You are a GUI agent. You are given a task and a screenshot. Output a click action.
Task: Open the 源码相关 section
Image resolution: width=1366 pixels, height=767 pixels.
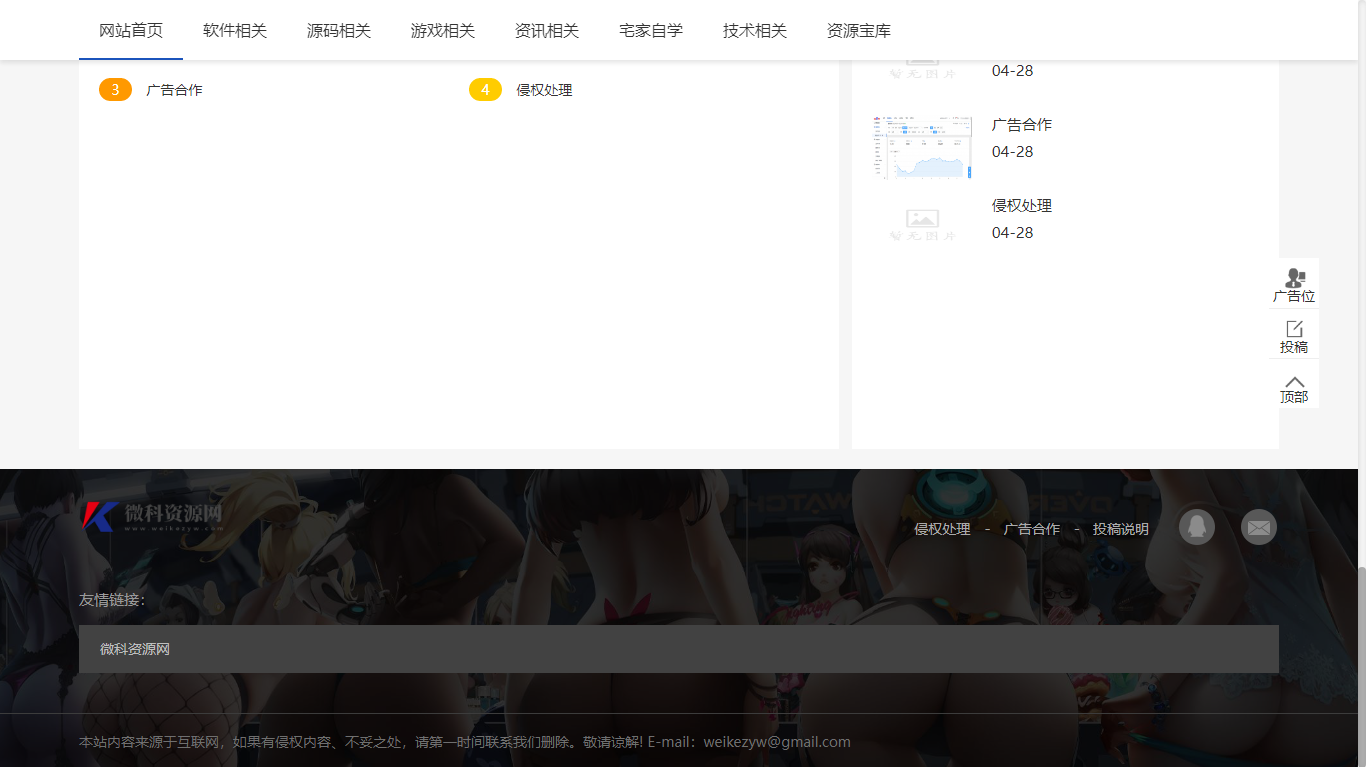339,30
